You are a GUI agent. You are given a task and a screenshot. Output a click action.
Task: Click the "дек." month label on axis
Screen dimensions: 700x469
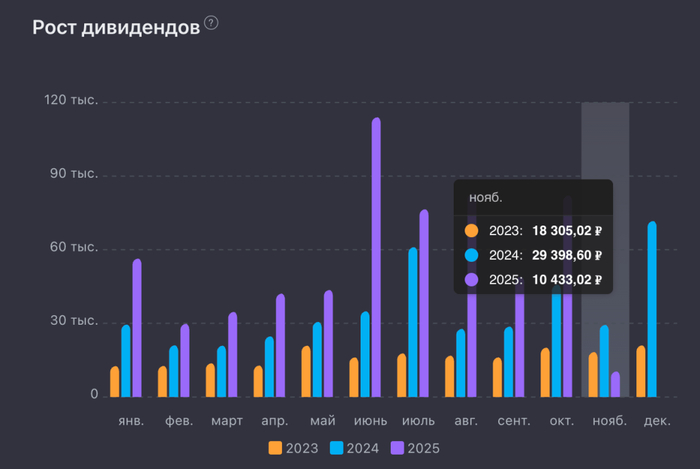point(657,420)
